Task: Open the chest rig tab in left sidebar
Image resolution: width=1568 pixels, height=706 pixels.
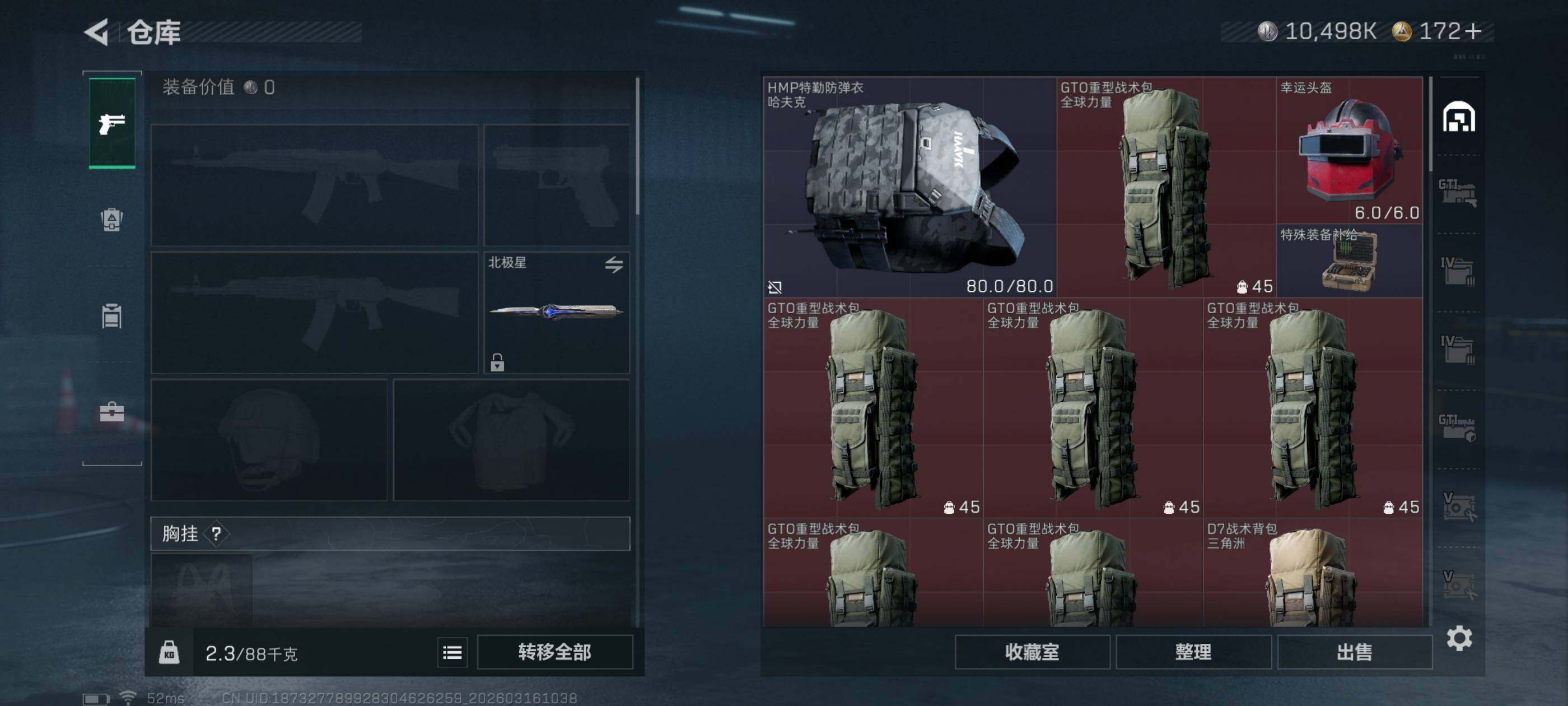Action: [x=112, y=315]
